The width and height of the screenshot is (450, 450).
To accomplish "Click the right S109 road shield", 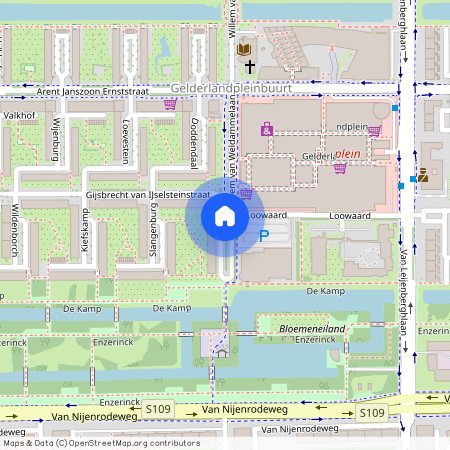I will [372, 413].
